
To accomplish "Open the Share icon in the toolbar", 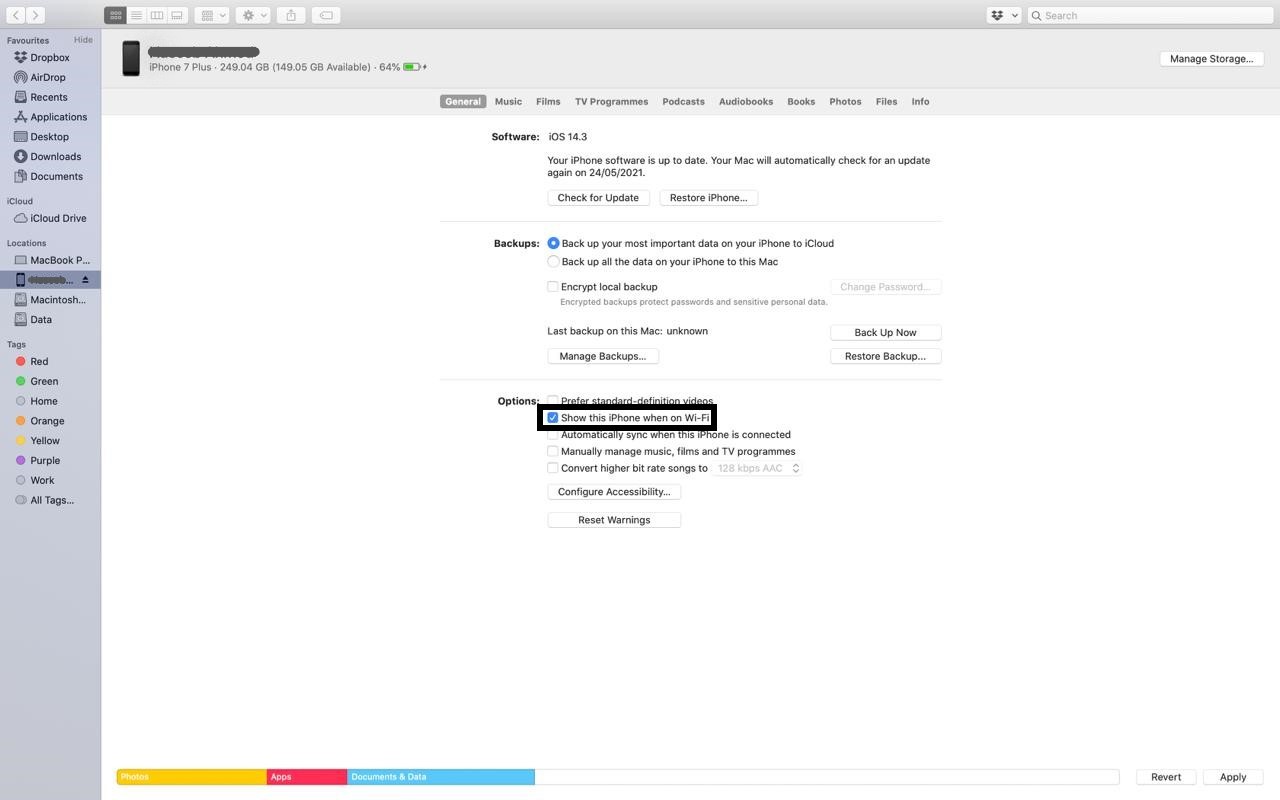I will (x=291, y=15).
